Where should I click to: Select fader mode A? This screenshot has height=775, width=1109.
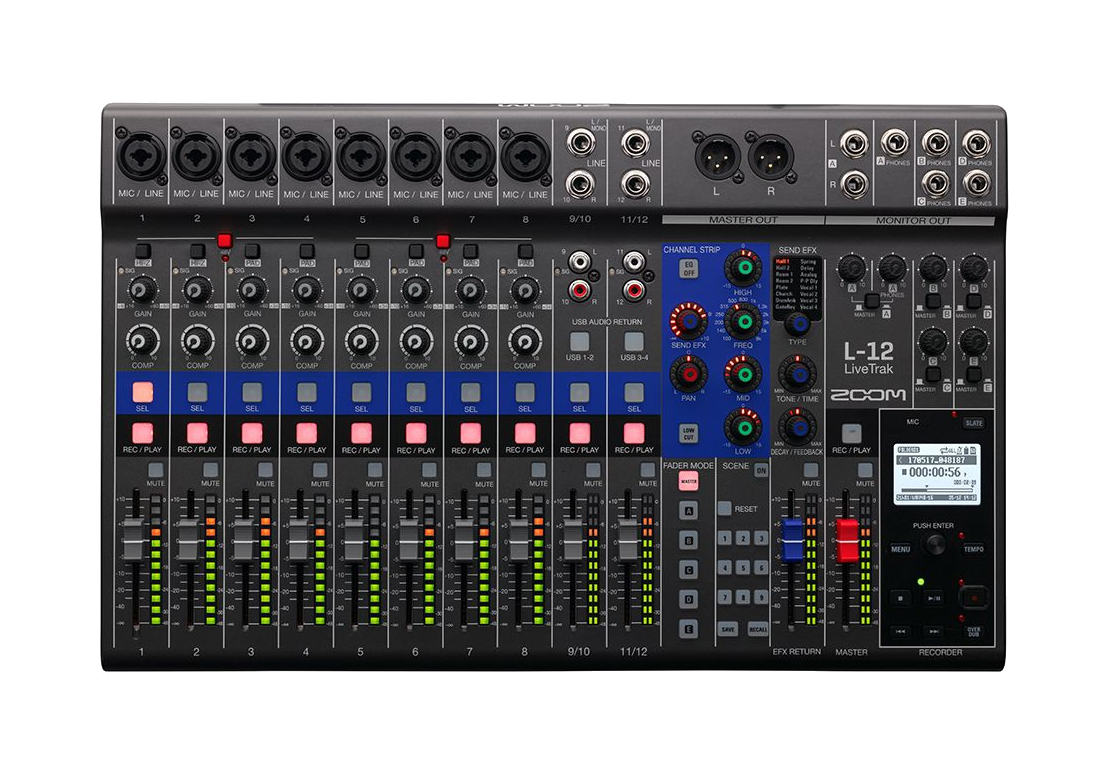[x=688, y=511]
